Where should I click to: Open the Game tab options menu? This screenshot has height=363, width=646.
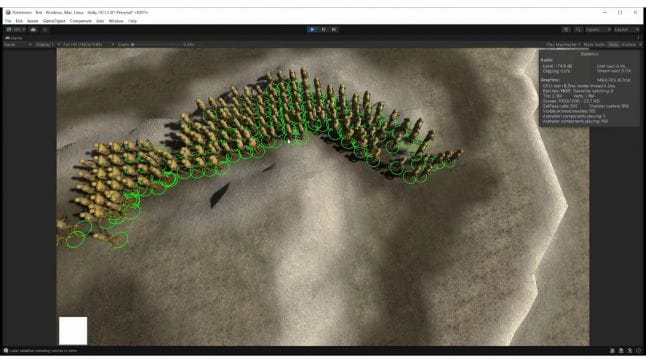pyautogui.click(x=639, y=38)
